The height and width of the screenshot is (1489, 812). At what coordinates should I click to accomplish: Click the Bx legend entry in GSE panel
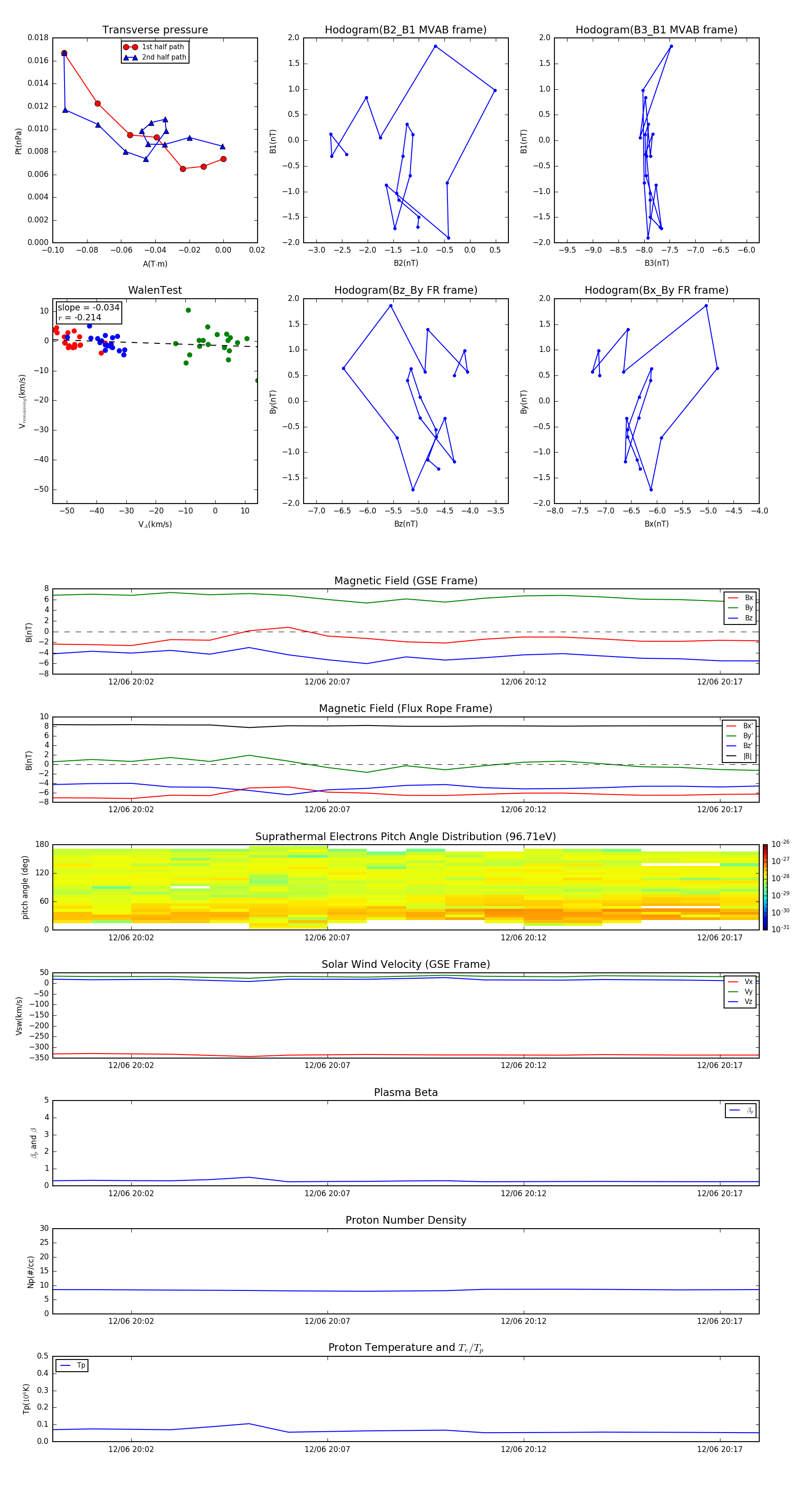pyautogui.click(x=740, y=598)
